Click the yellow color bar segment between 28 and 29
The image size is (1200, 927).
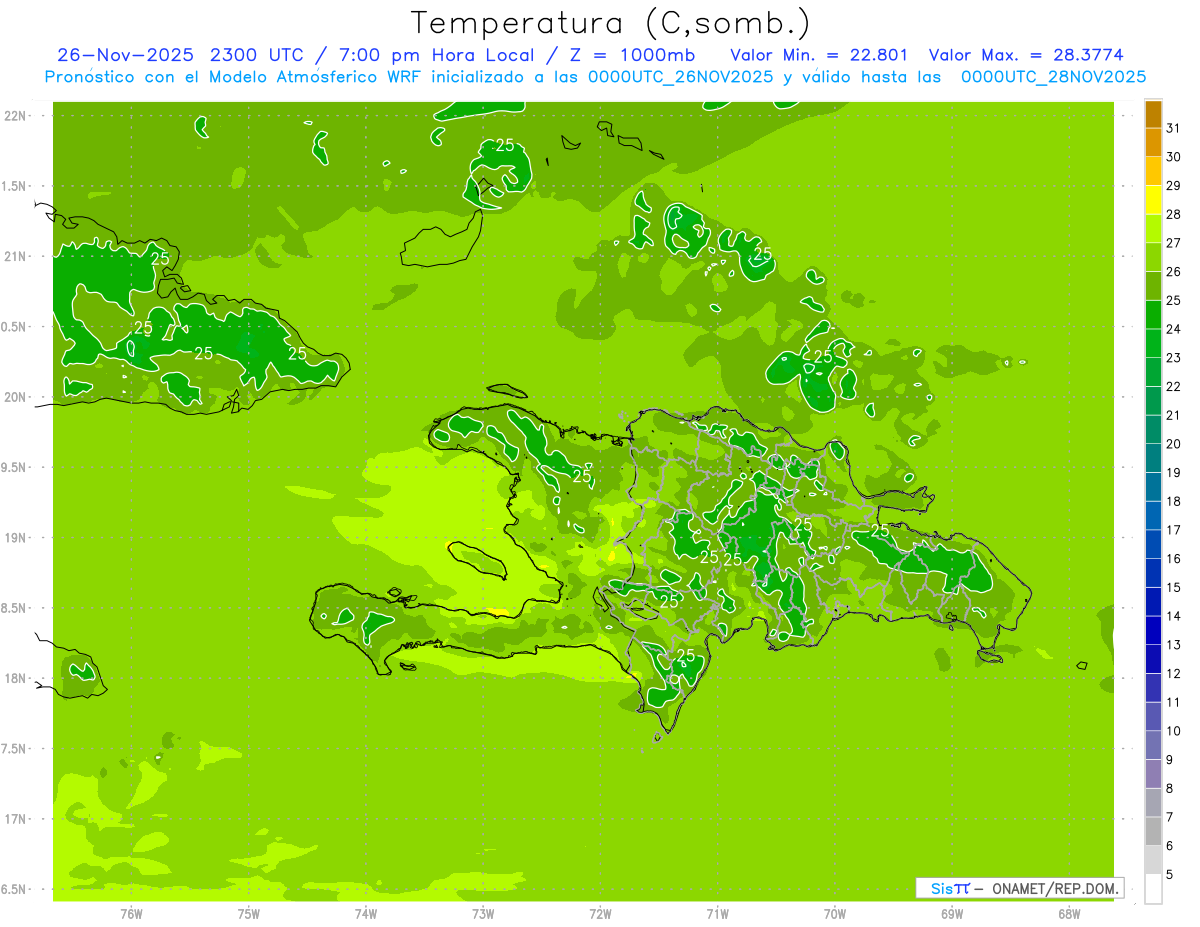[x=1153, y=200]
